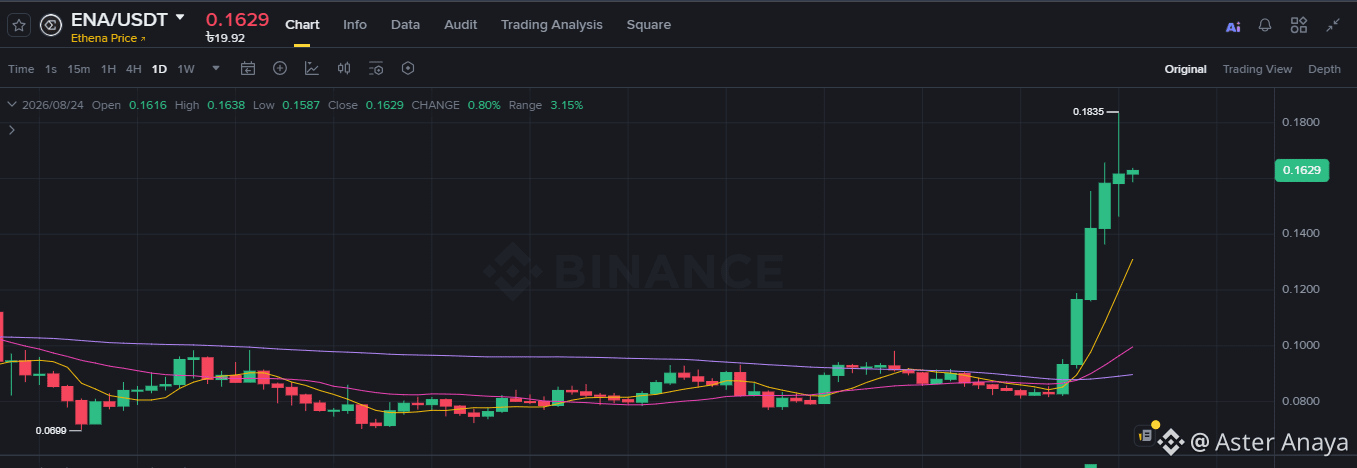Expand the drawing tools side panel arrow
The height and width of the screenshot is (468, 1357).
[x=11, y=130]
